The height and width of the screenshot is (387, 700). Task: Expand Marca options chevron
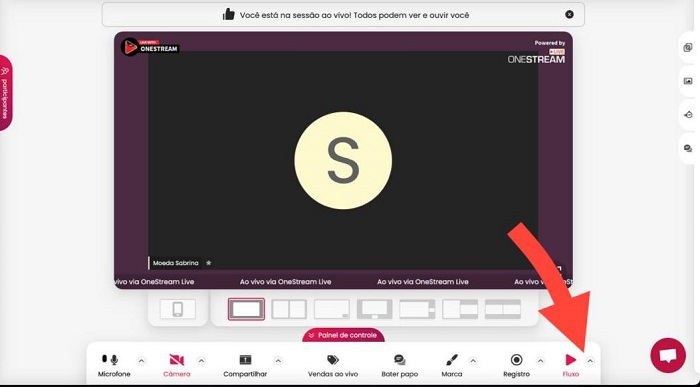coord(473,361)
